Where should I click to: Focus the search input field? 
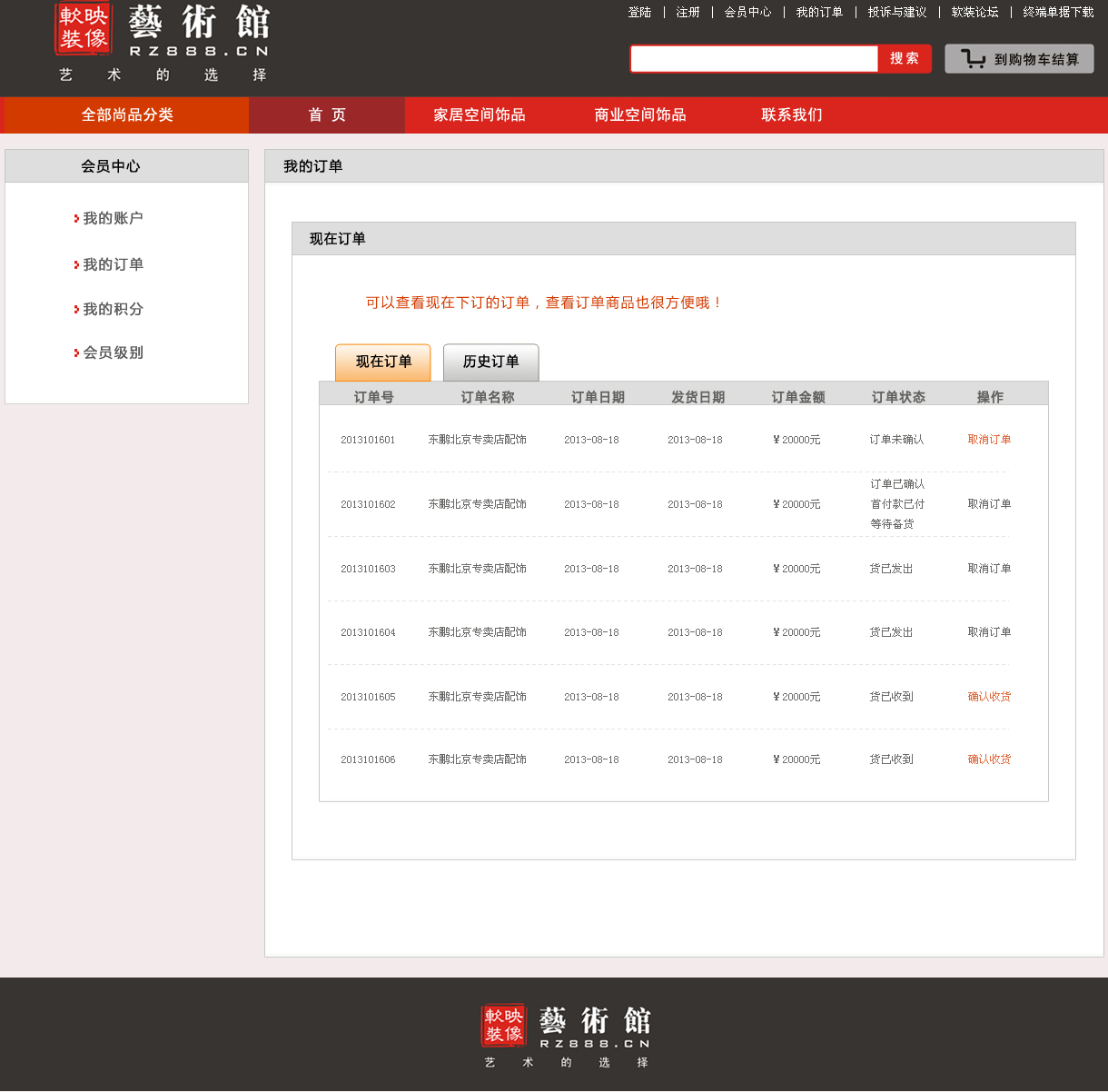[x=754, y=59]
